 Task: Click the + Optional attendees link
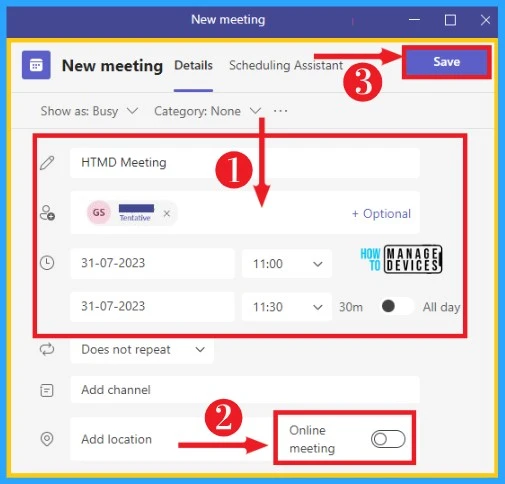381,214
